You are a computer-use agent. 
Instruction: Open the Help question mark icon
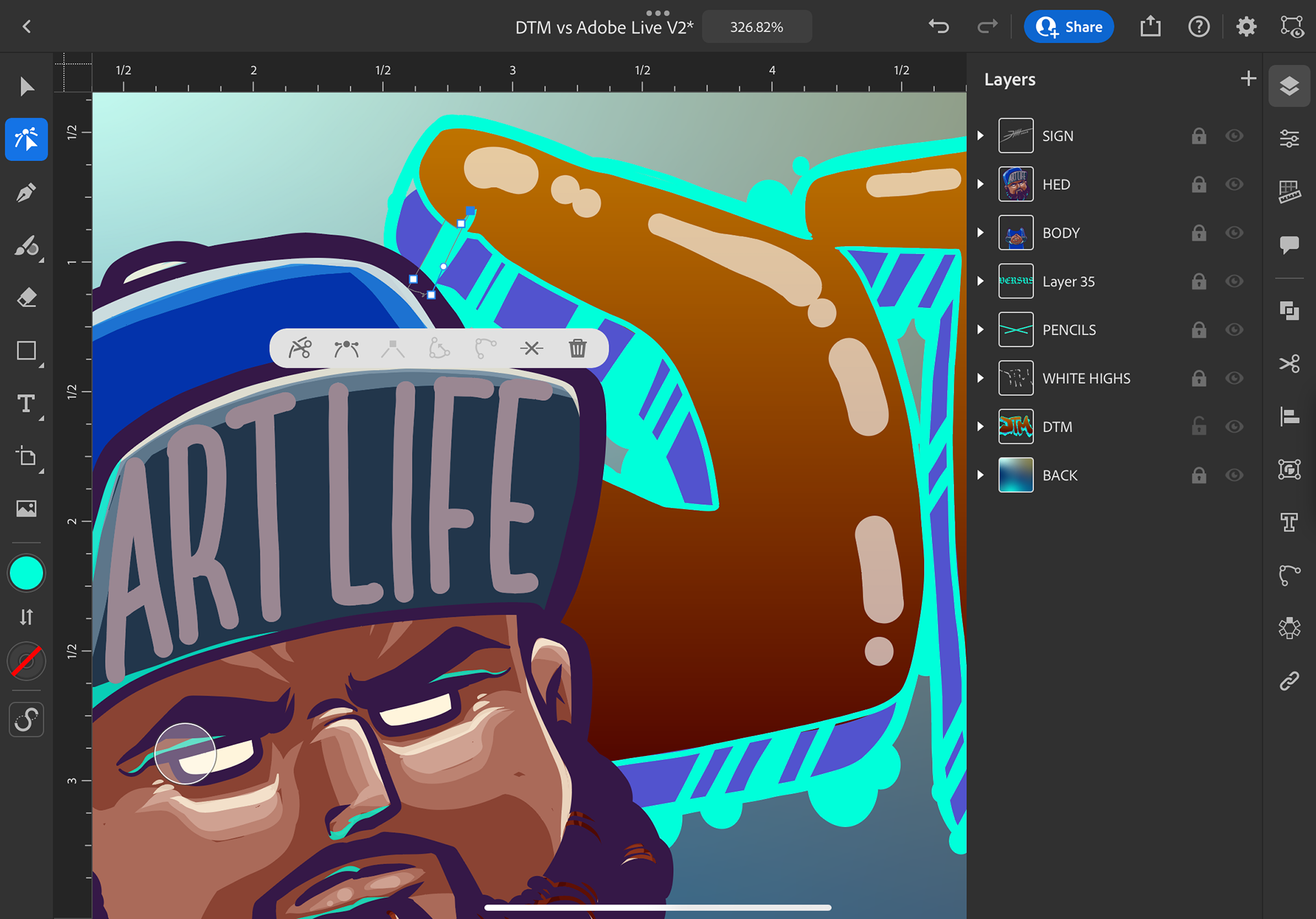(1199, 27)
